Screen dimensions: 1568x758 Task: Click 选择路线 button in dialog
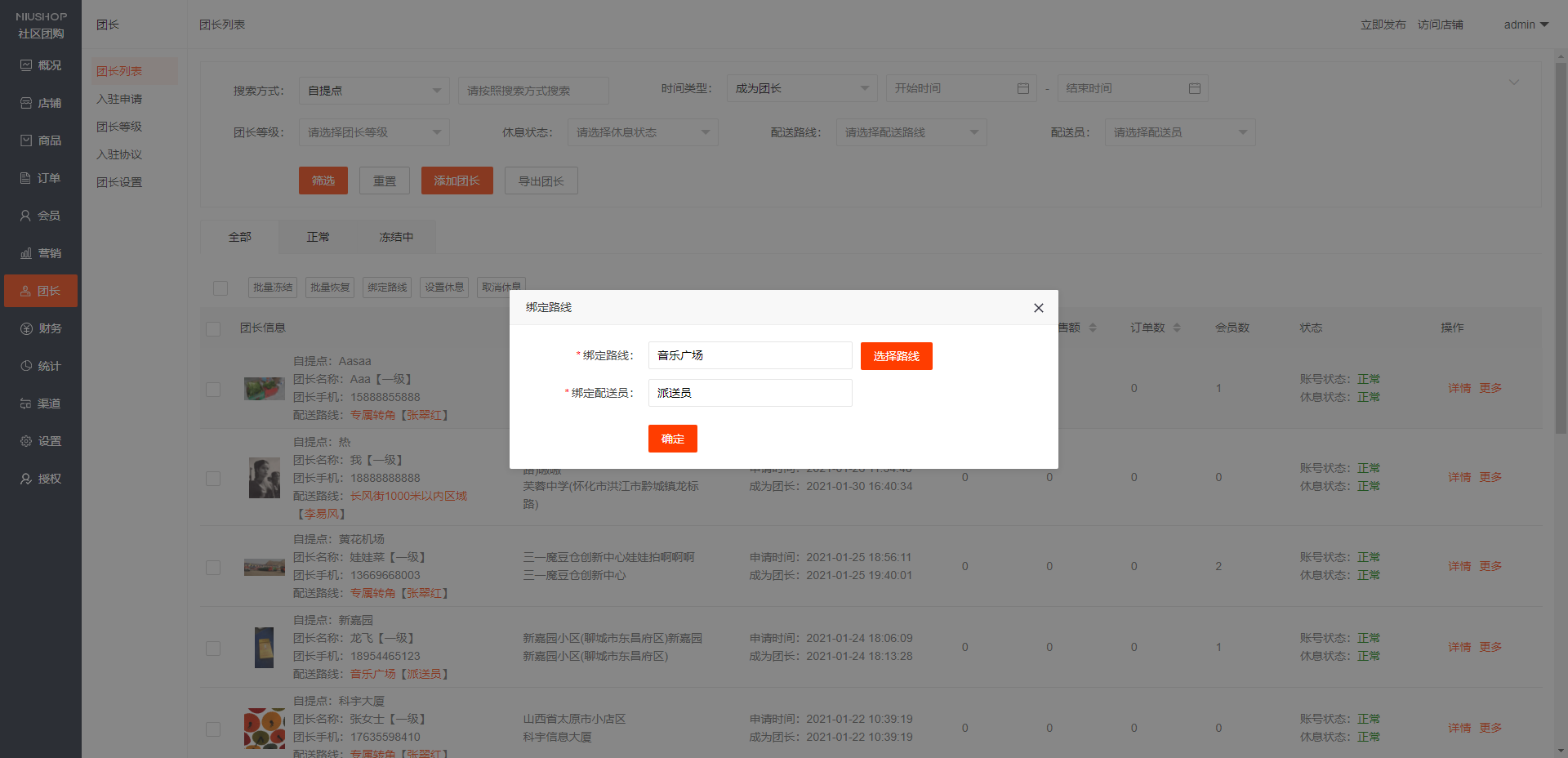897,356
